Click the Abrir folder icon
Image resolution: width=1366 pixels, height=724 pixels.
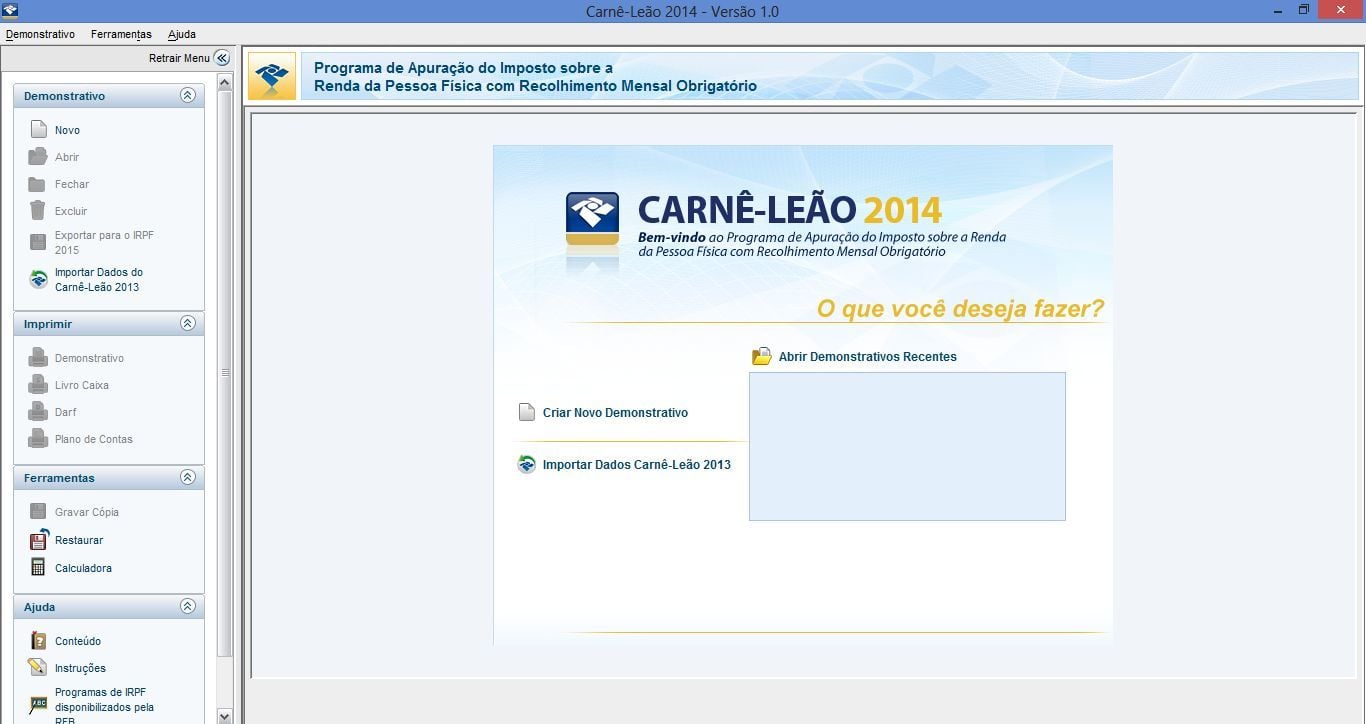click(38, 156)
